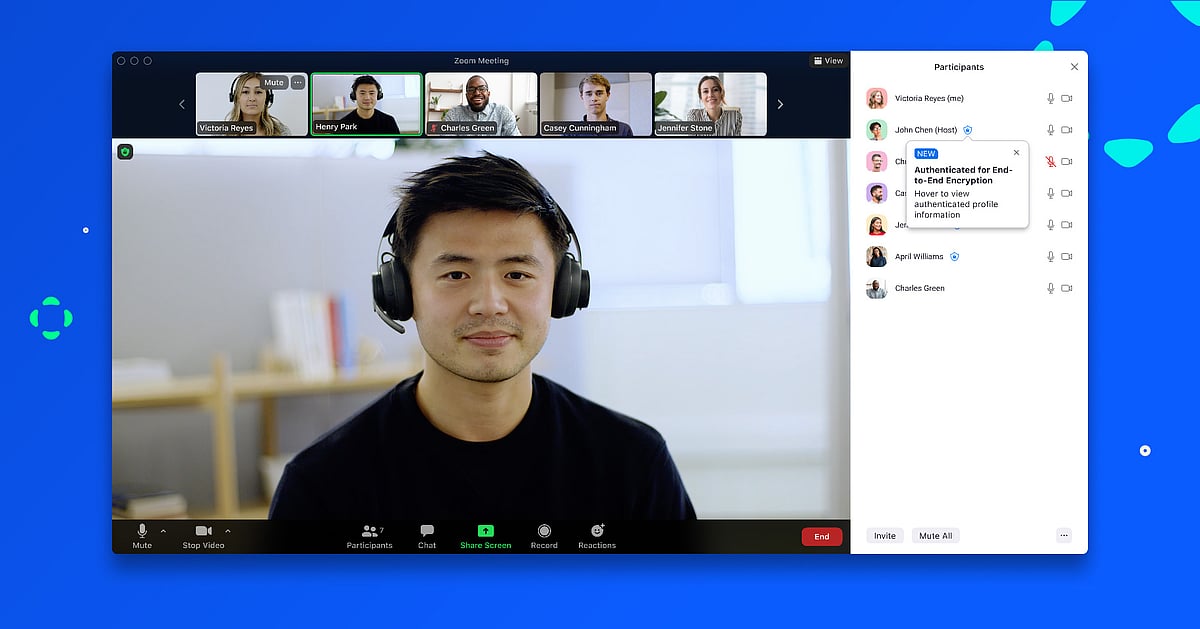
Task: Unmute the participant with the red microphone
Action: pyautogui.click(x=1049, y=162)
